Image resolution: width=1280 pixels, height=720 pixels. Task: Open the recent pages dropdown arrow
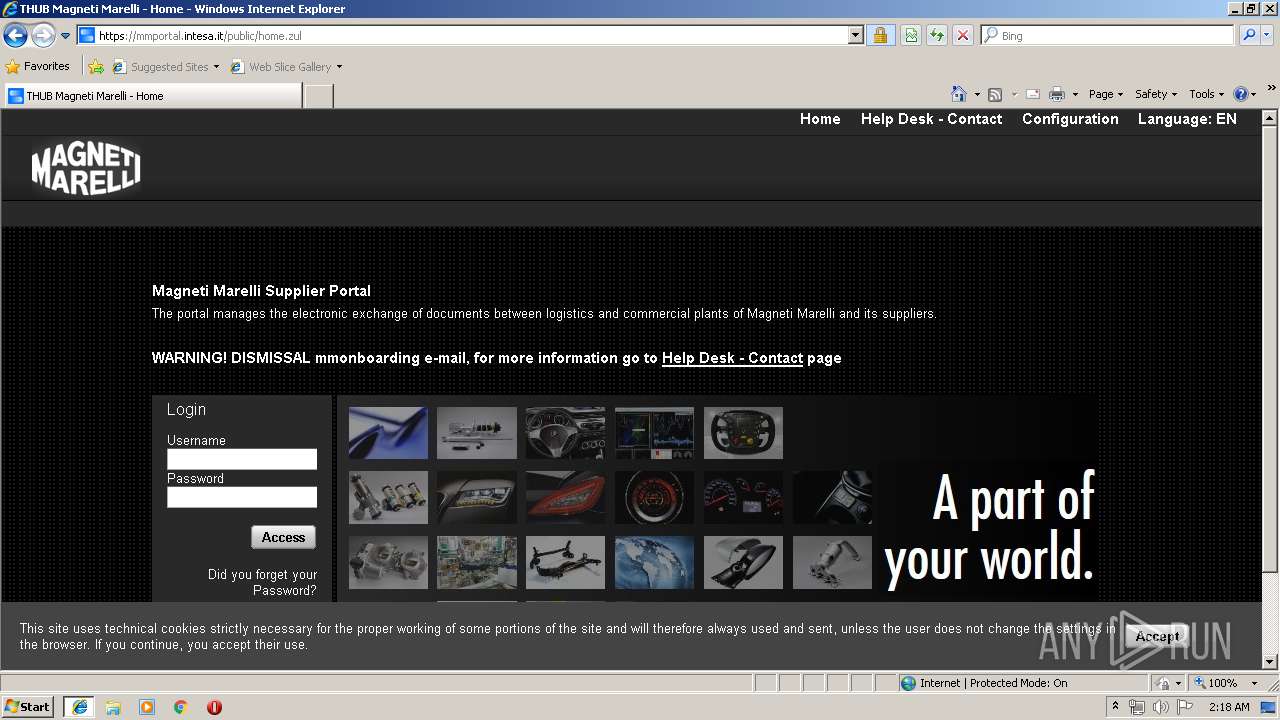tap(66, 36)
